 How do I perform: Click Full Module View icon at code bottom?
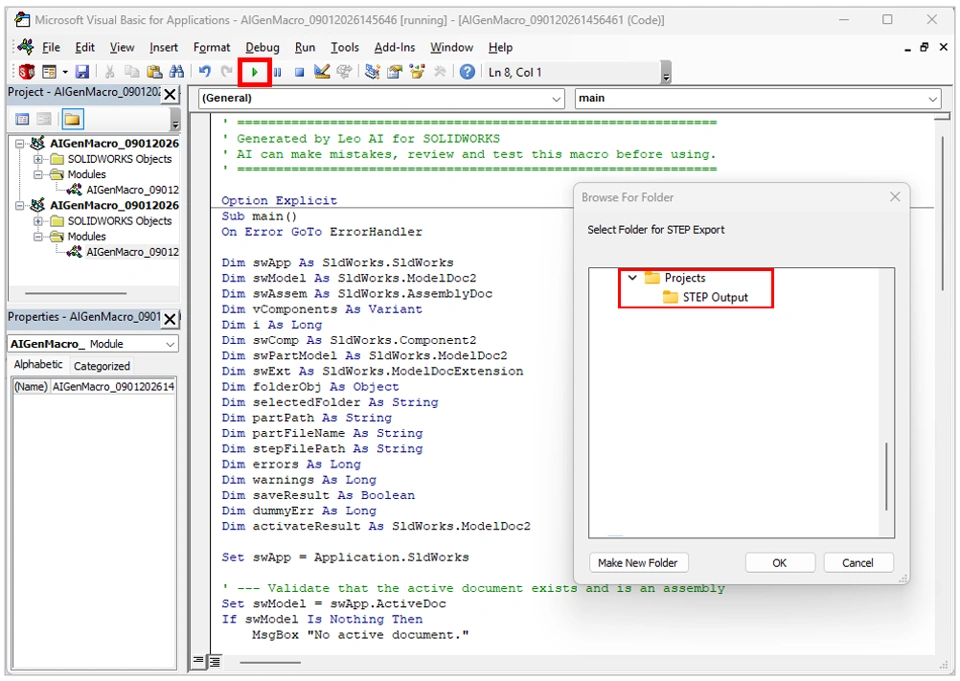[x=215, y=661]
